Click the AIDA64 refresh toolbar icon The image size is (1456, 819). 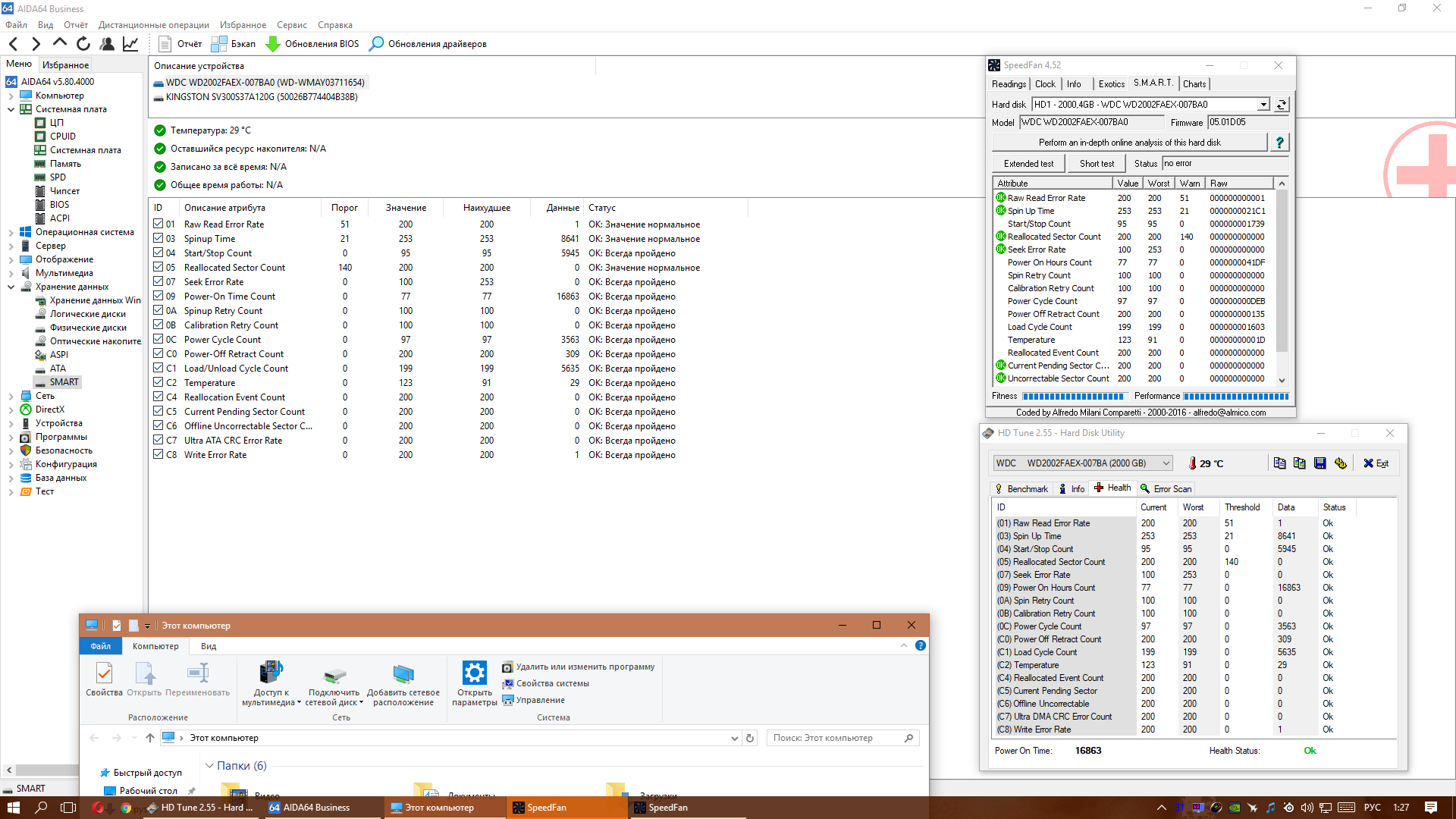click(83, 44)
